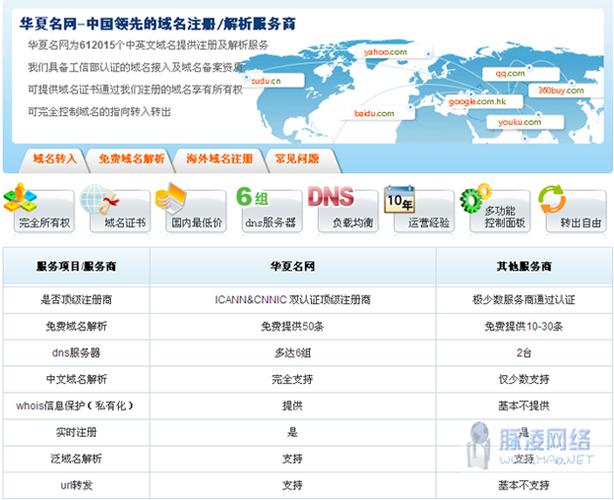Click the 其他服务商 column header
This screenshot has width=614, height=500.
coord(524,266)
